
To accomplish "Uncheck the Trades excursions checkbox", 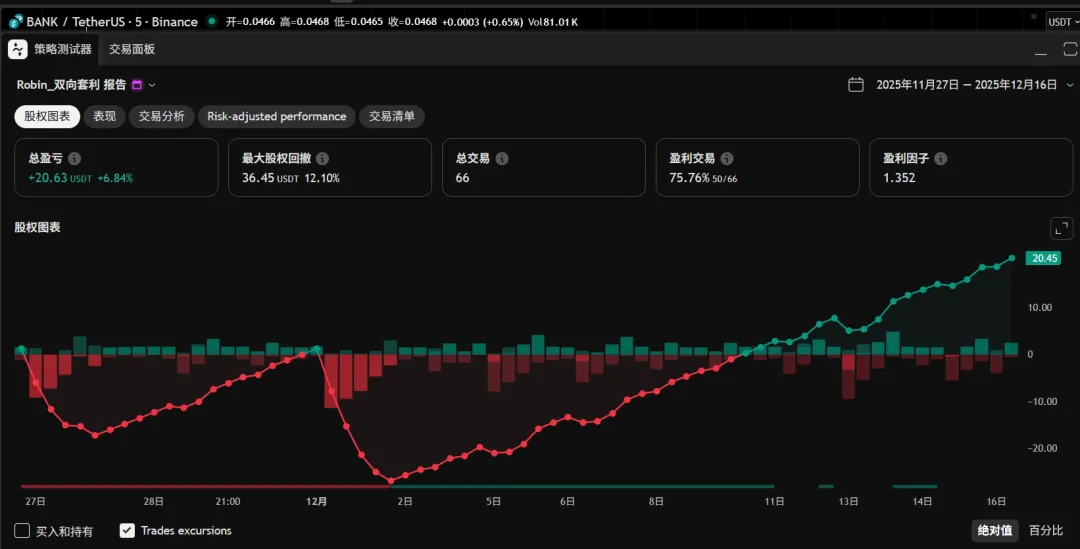I will click(127, 531).
